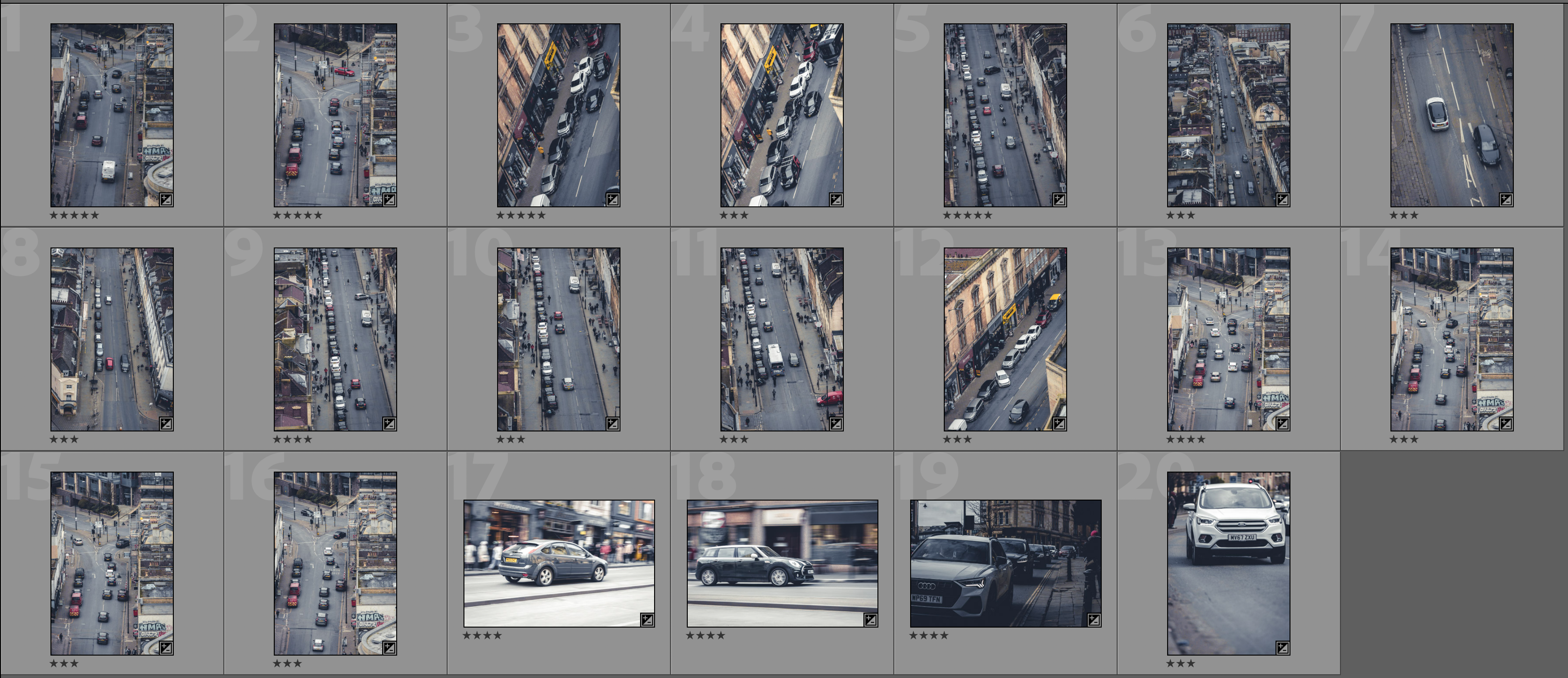Click the four-star rating under photo 13

click(1185, 439)
